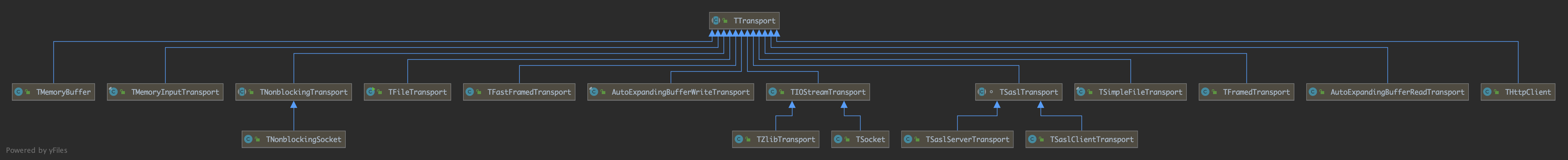This screenshot has height=160, width=1568.
Task: Select the TIOStreamTransport label
Action: pos(828,92)
